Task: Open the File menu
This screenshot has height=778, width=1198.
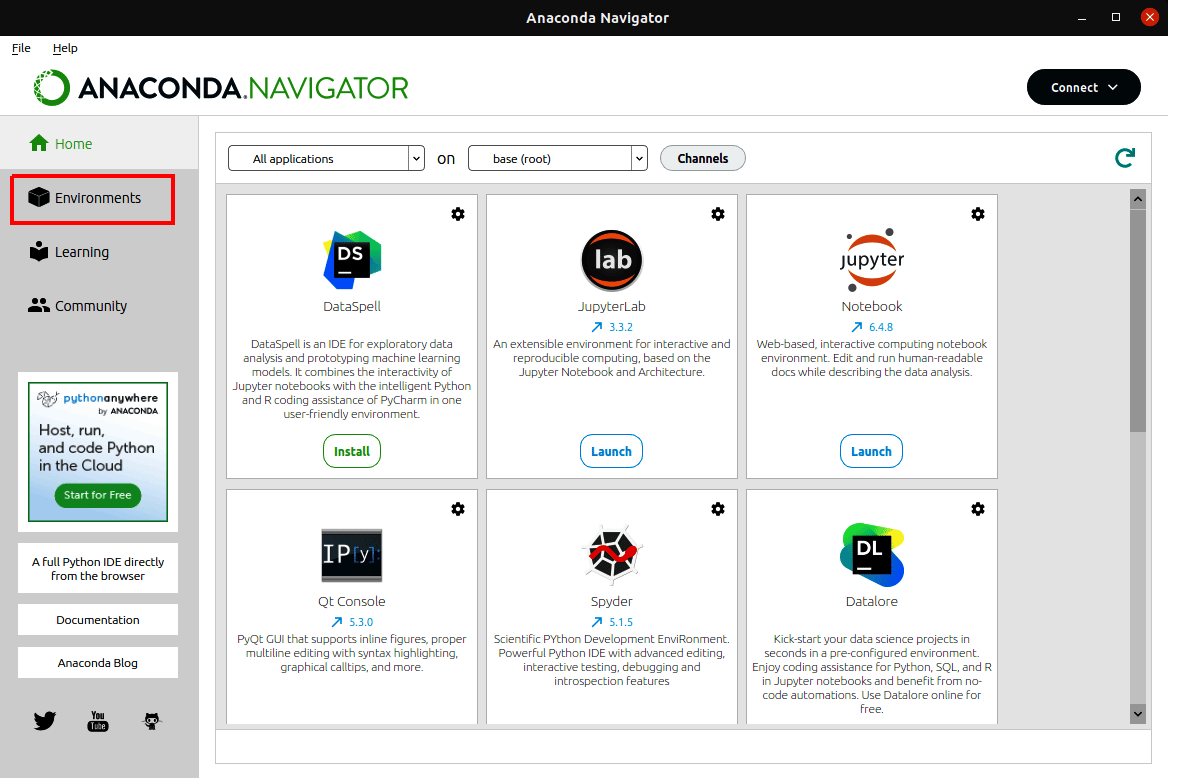Action: coord(20,47)
